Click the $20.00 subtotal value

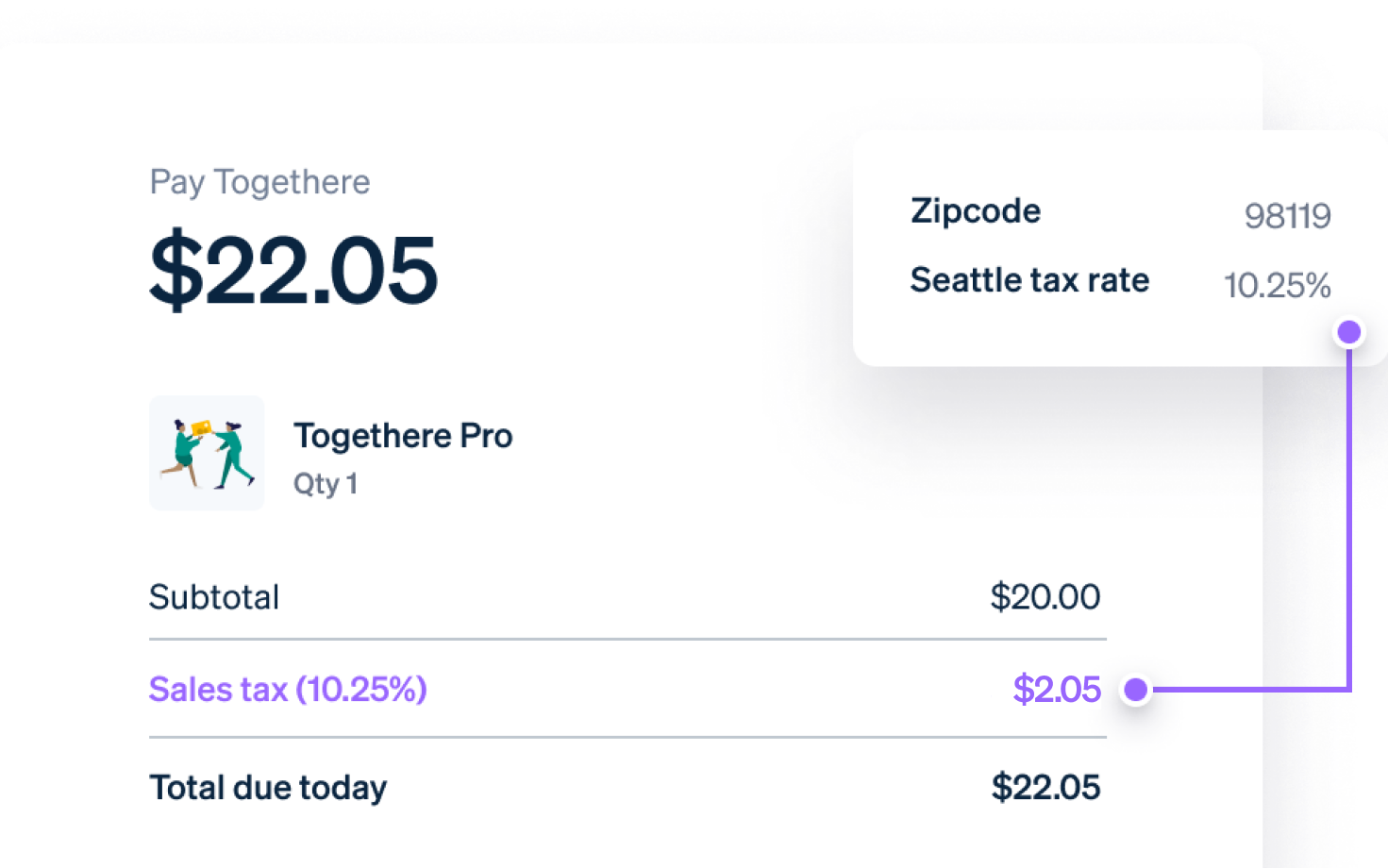point(1045,597)
